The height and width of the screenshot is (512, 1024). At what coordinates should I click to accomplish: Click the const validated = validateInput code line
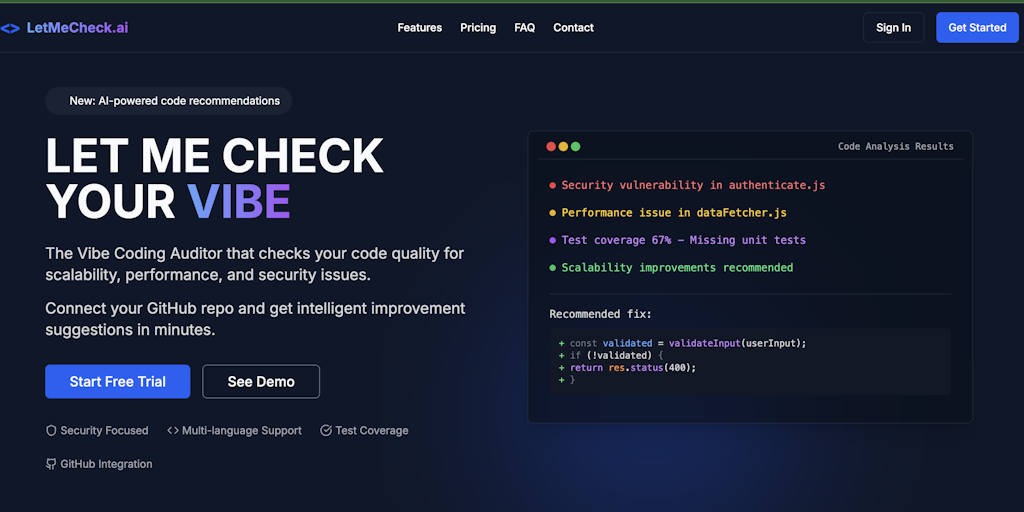tap(682, 344)
